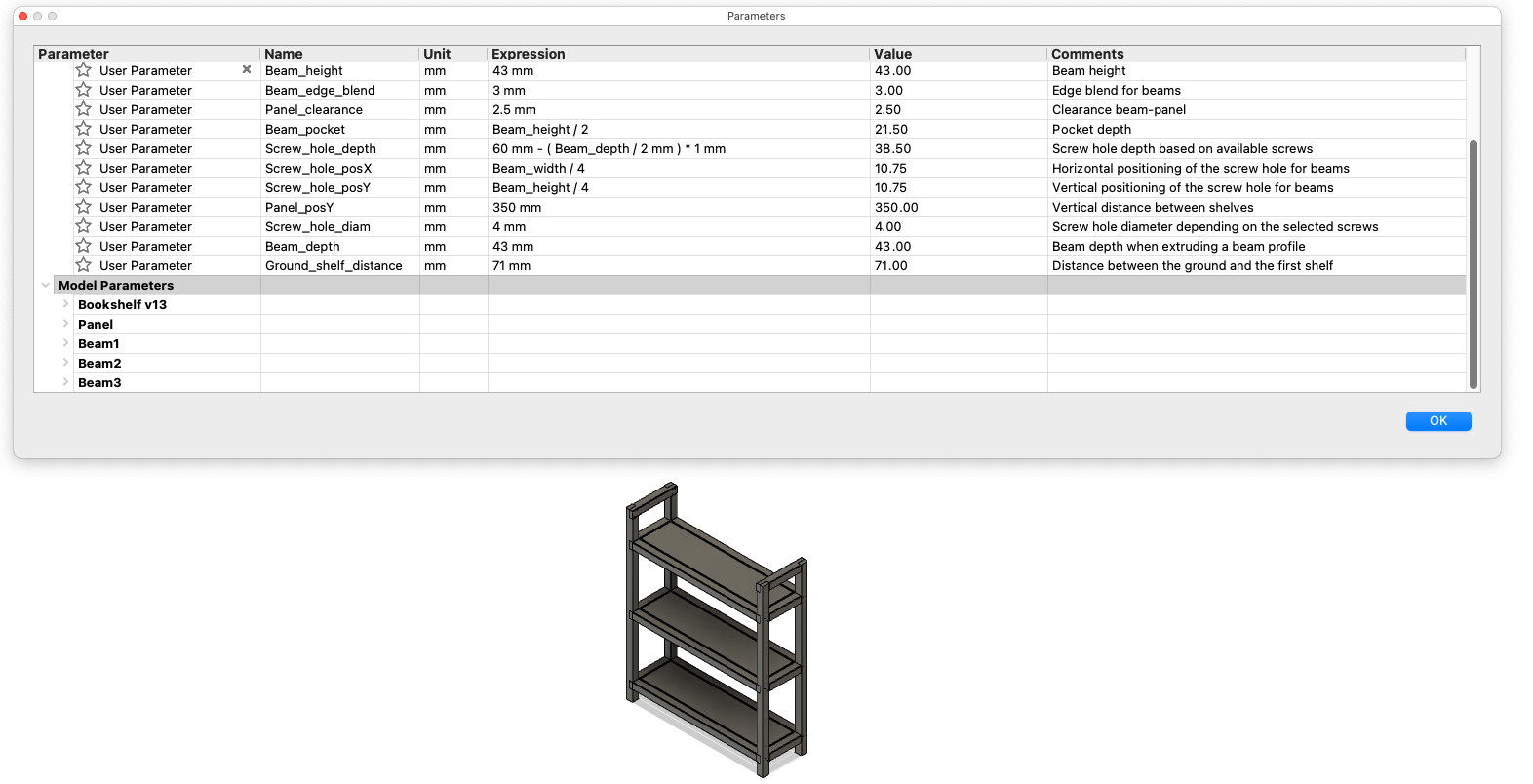Image resolution: width=1533 pixels, height=784 pixels.
Task: Close the Parameters dialog window
Action: (x=22, y=16)
